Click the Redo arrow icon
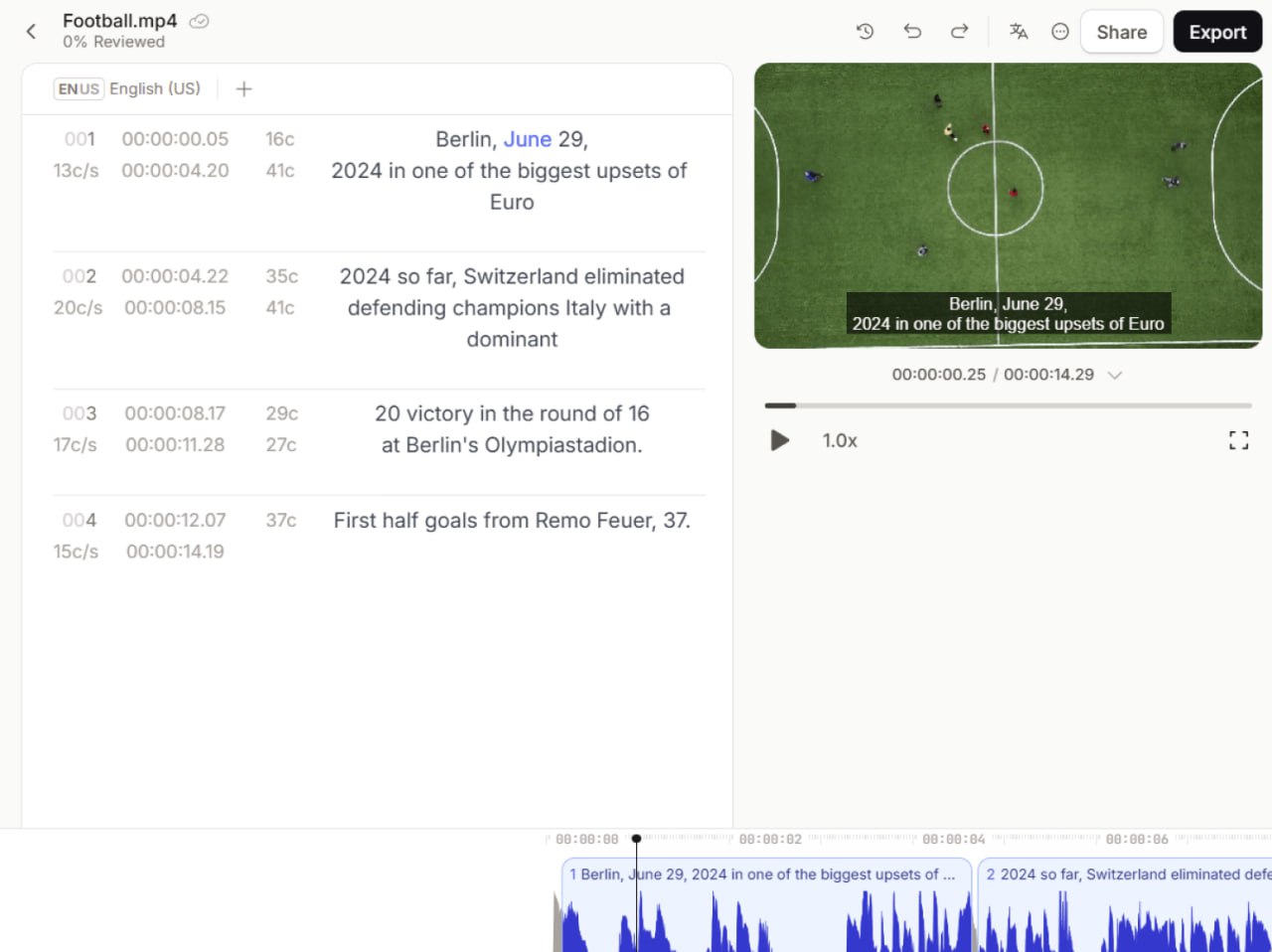Viewport: 1272px width, 952px height. tap(960, 31)
